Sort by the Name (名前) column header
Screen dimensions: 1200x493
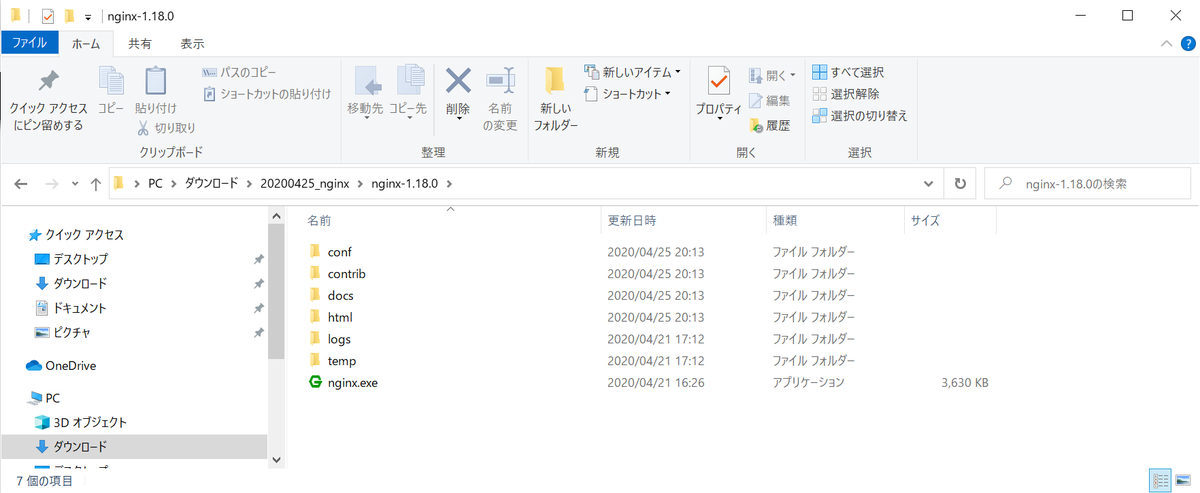tap(319, 219)
